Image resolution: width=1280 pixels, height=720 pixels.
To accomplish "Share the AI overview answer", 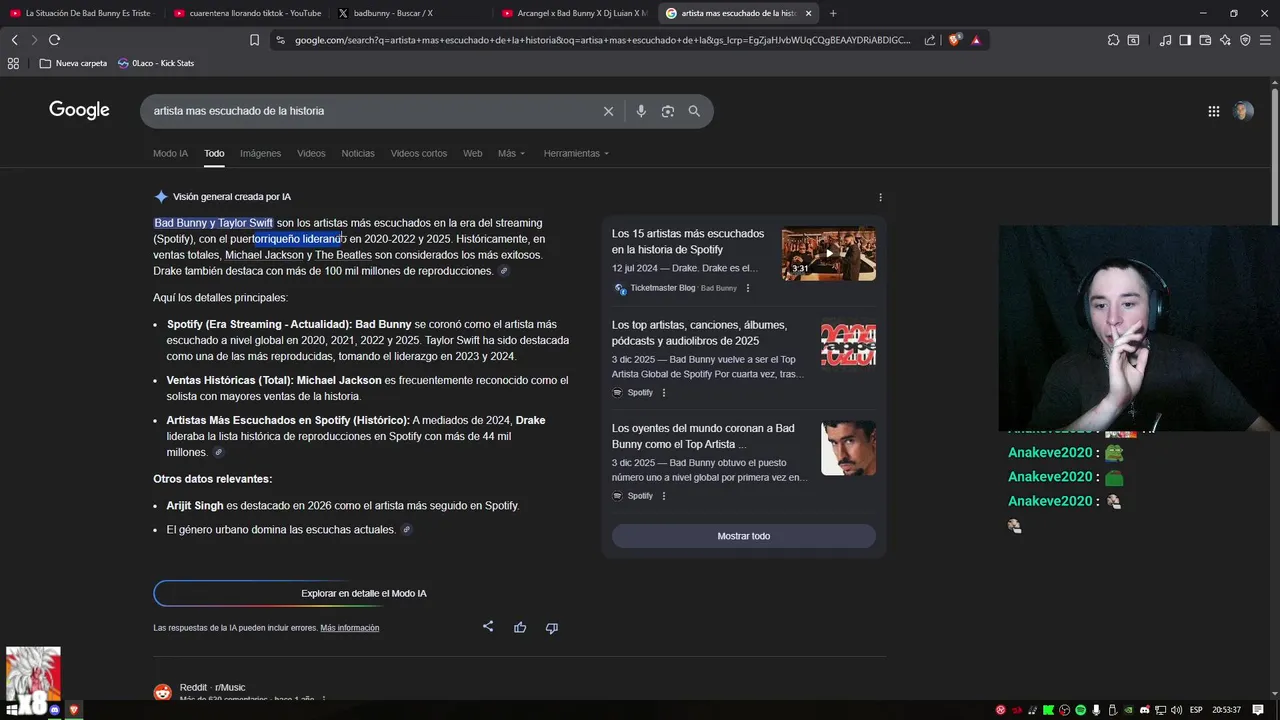I will tap(488, 627).
